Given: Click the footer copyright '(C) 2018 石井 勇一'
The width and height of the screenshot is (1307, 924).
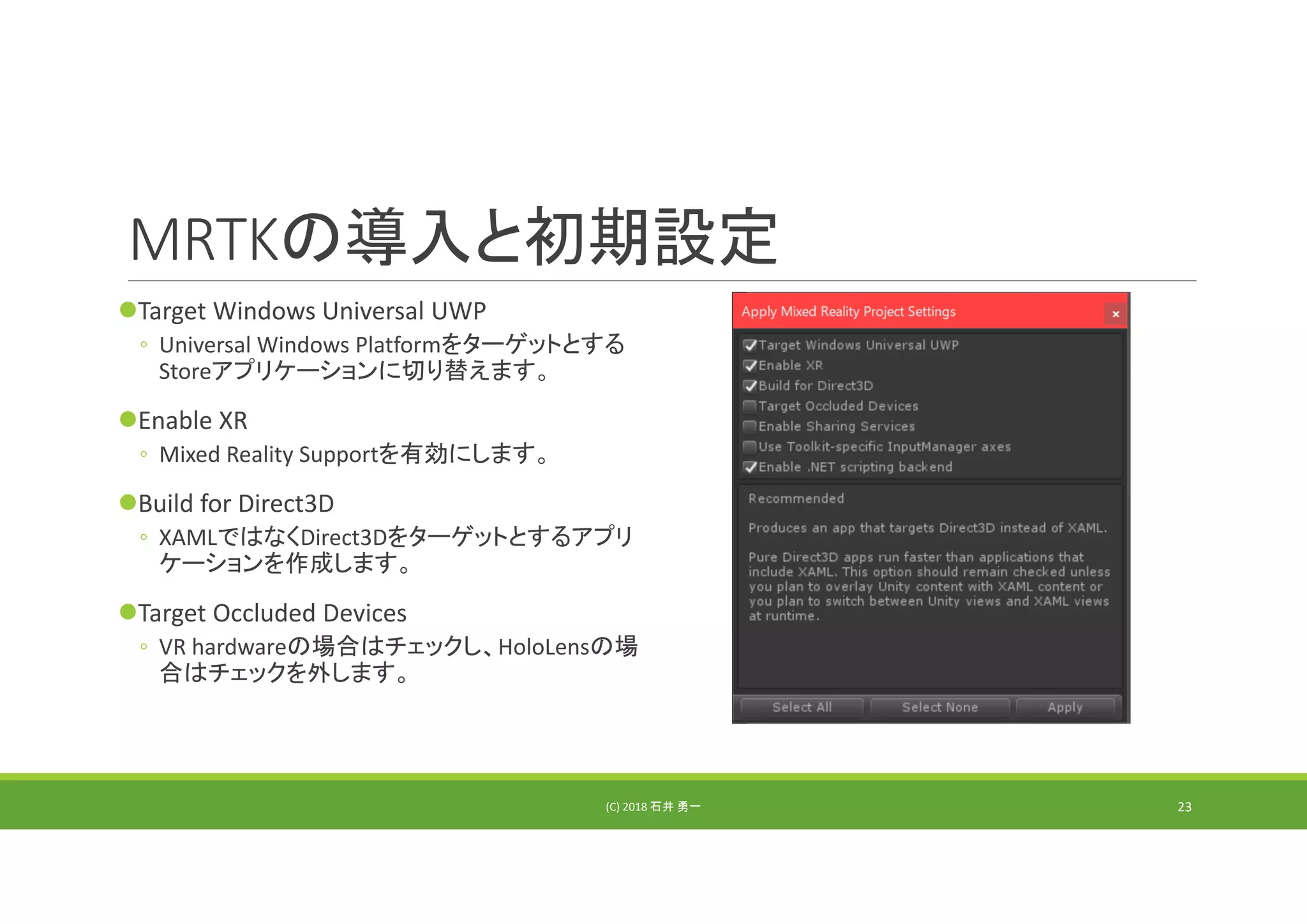Looking at the screenshot, I should coord(653,807).
